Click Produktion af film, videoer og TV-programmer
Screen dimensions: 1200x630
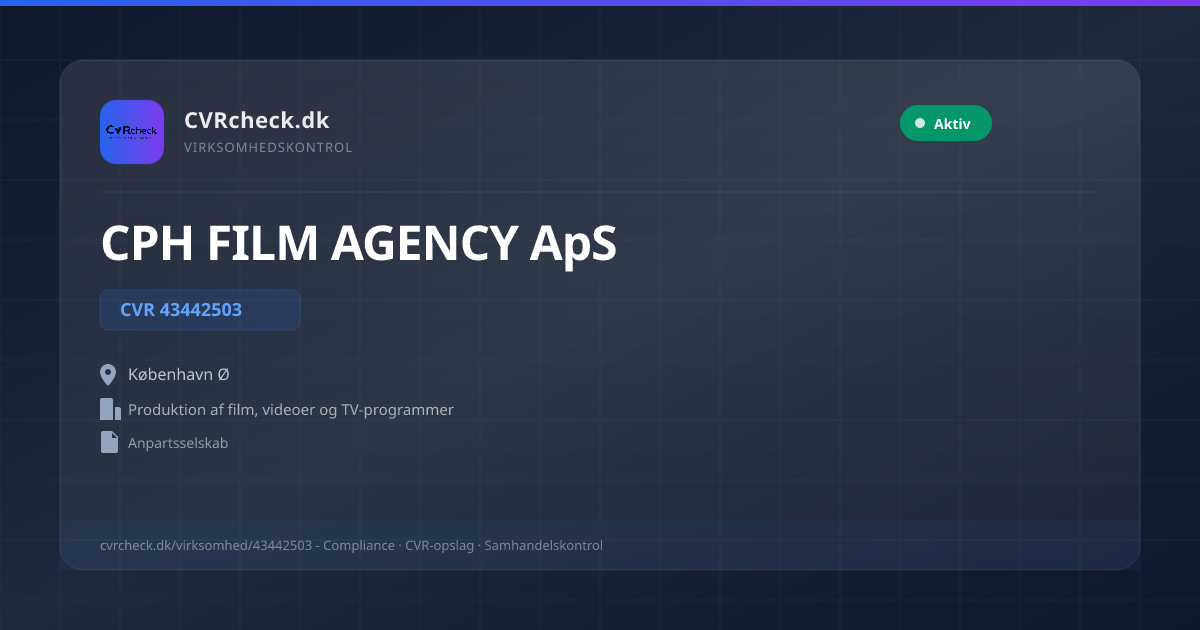[x=291, y=410]
